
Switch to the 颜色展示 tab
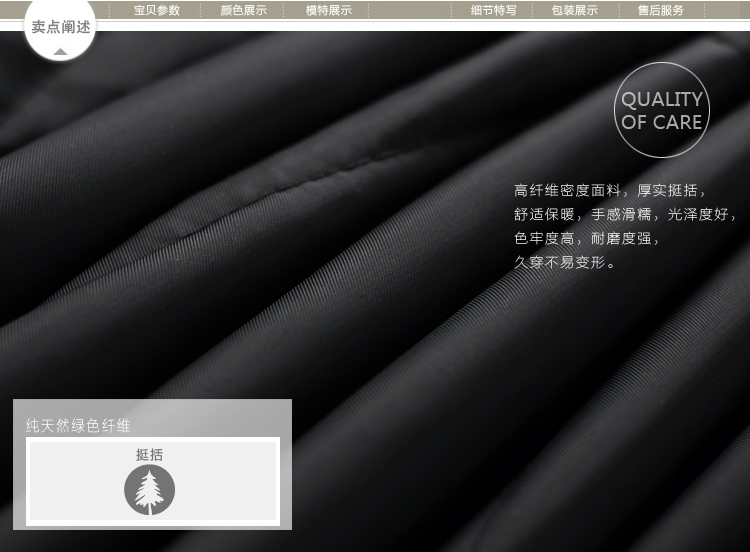tap(243, 10)
